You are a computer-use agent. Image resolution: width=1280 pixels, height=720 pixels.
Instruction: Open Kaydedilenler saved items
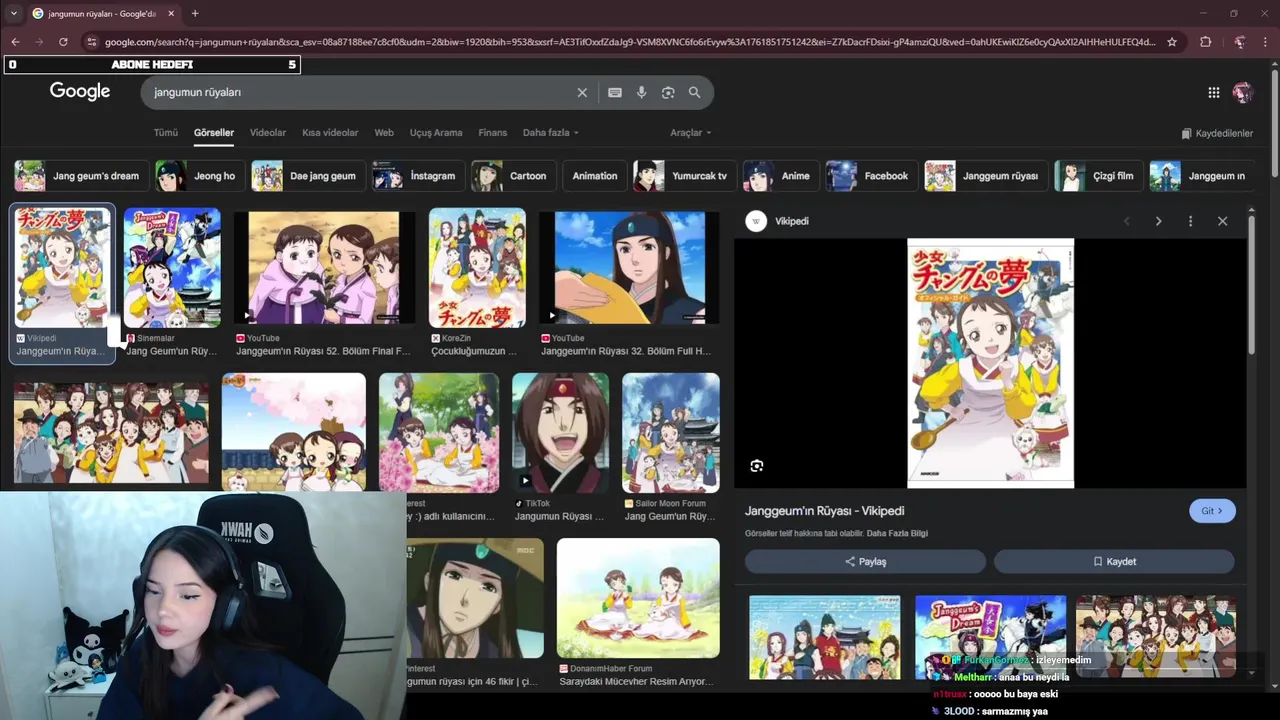tap(1217, 133)
